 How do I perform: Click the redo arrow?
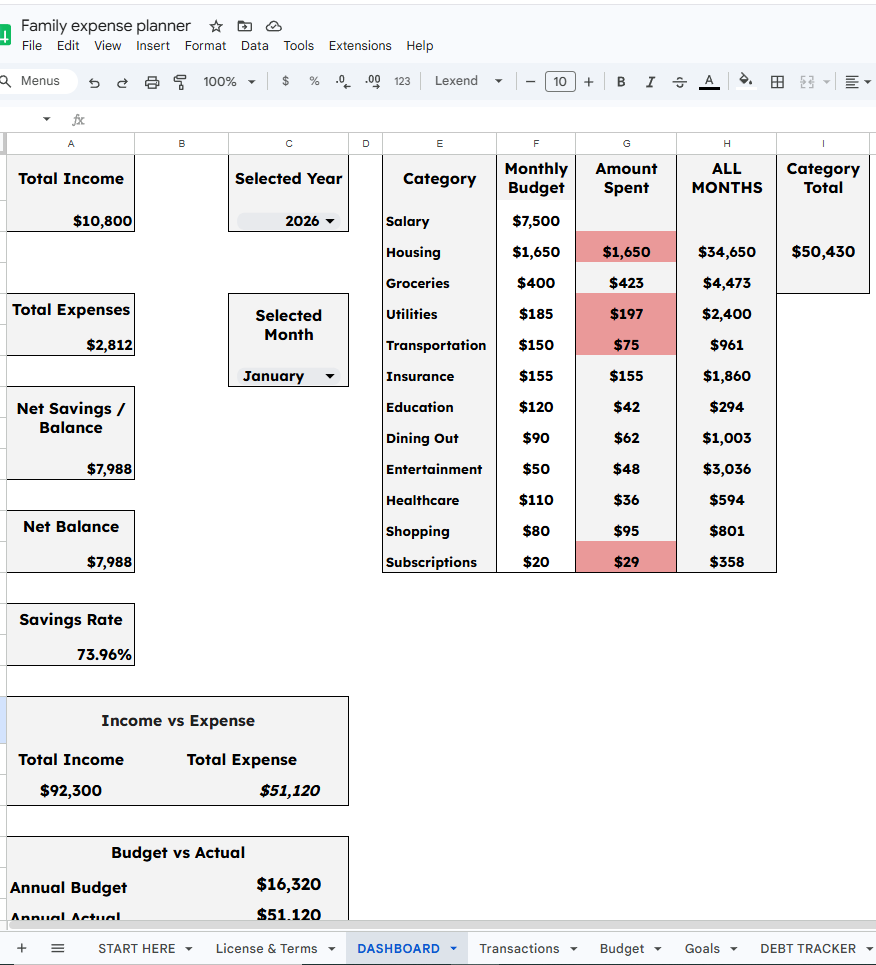pyautogui.click(x=122, y=82)
